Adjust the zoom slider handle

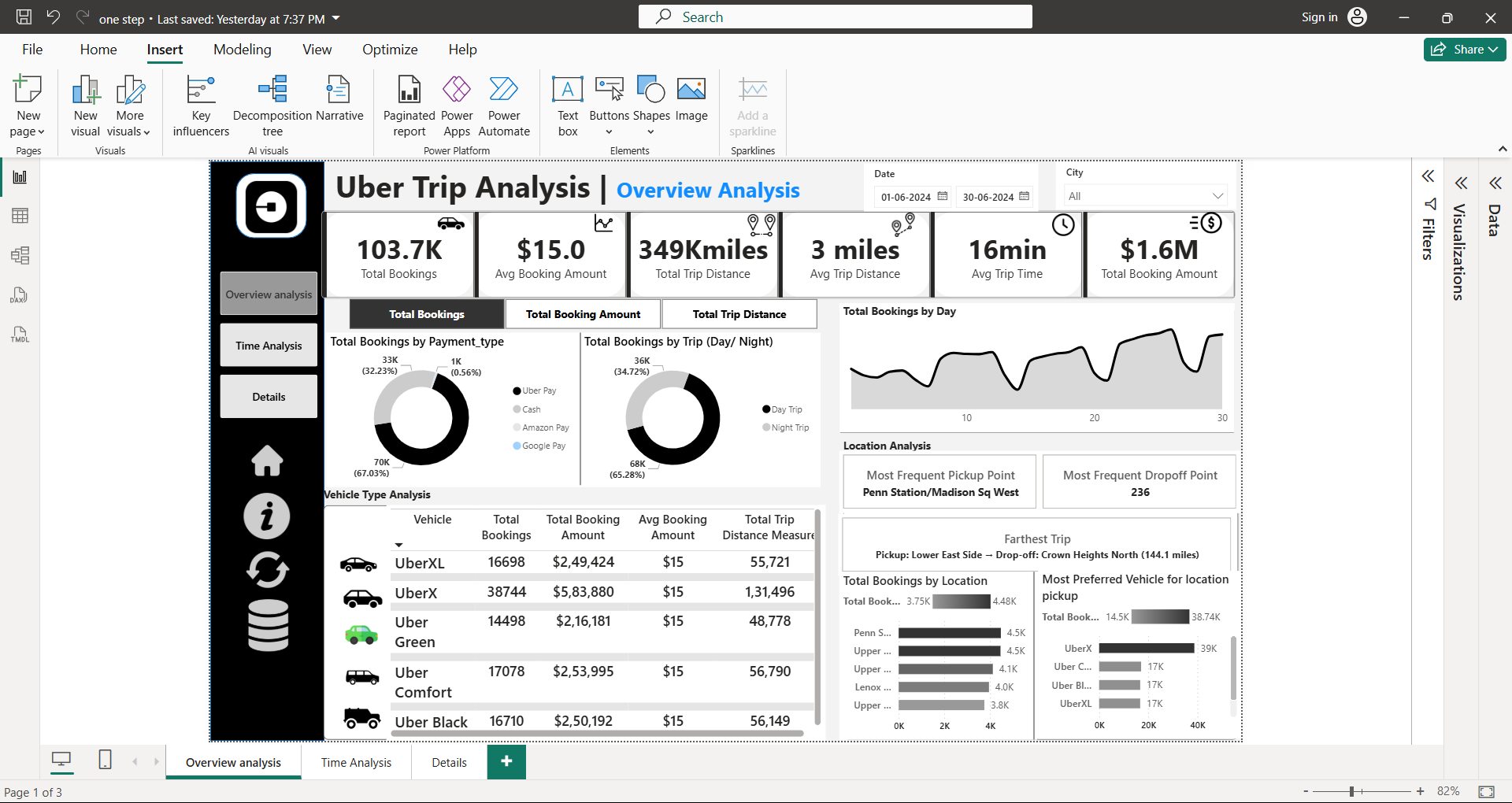[x=1351, y=791]
